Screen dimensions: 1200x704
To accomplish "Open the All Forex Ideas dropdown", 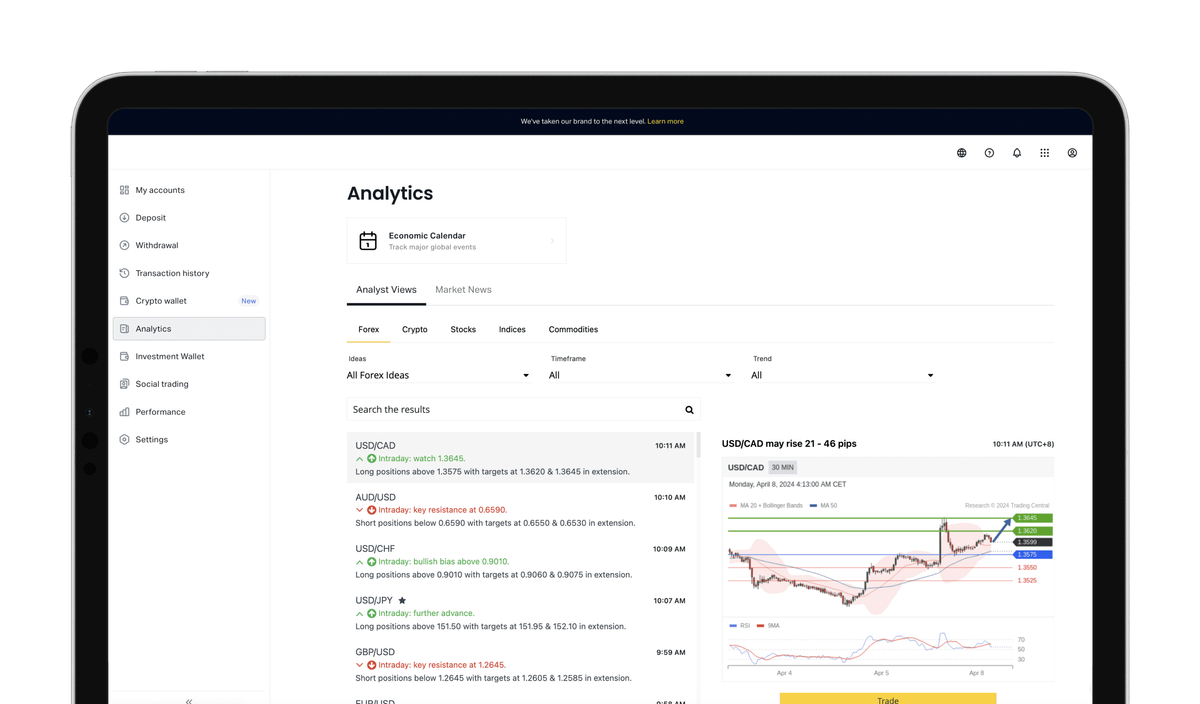I will (x=438, y=375).
